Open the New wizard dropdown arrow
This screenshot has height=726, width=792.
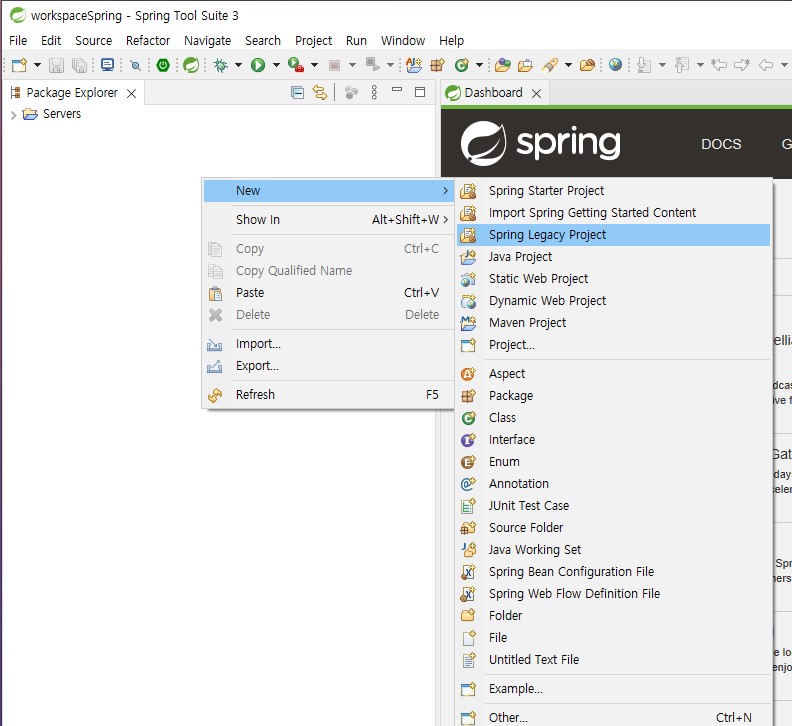[x=37, y=65]
